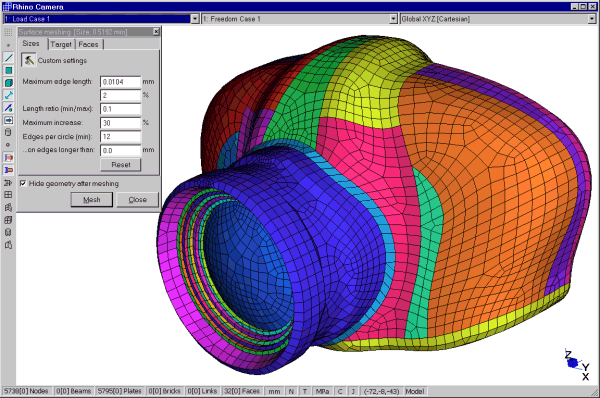Select the beam line element tool
Viewport: 600px width, 398px height.
[8, 58]
